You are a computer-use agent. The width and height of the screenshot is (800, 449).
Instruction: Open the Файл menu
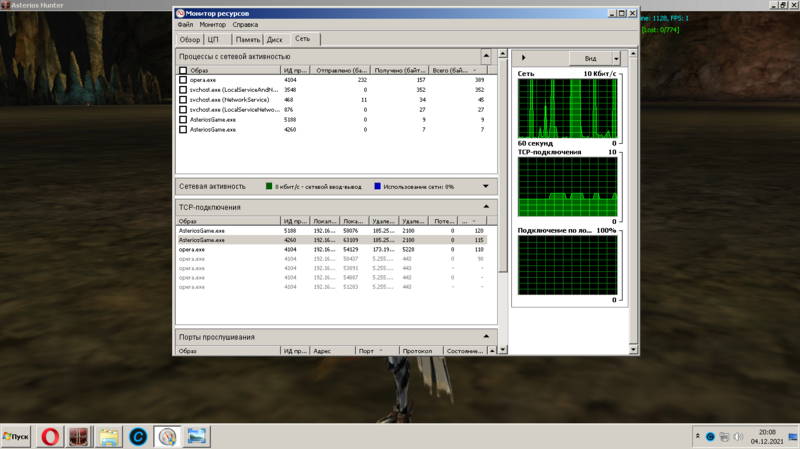(185, 24)
